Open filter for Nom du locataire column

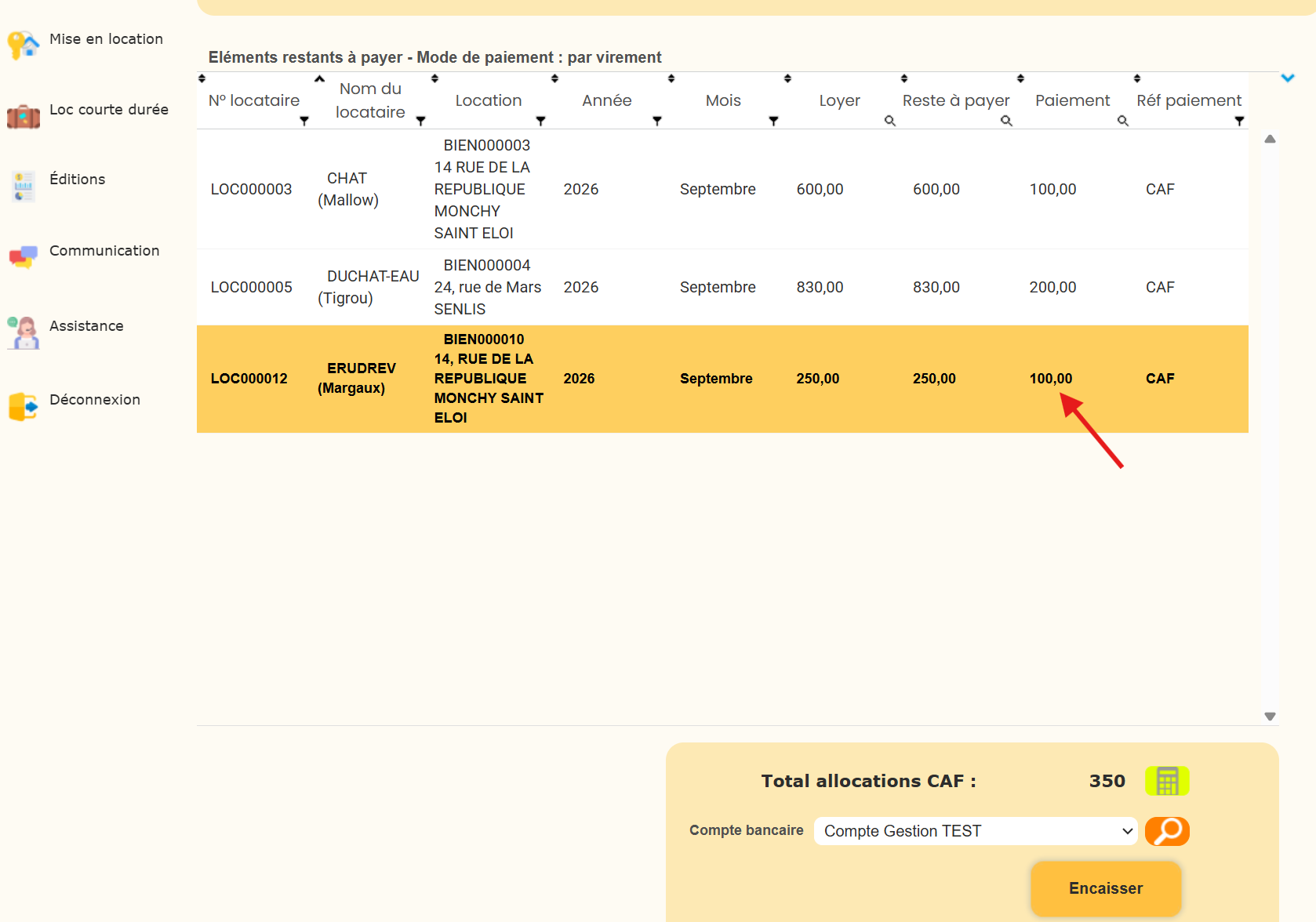point(420,121)
